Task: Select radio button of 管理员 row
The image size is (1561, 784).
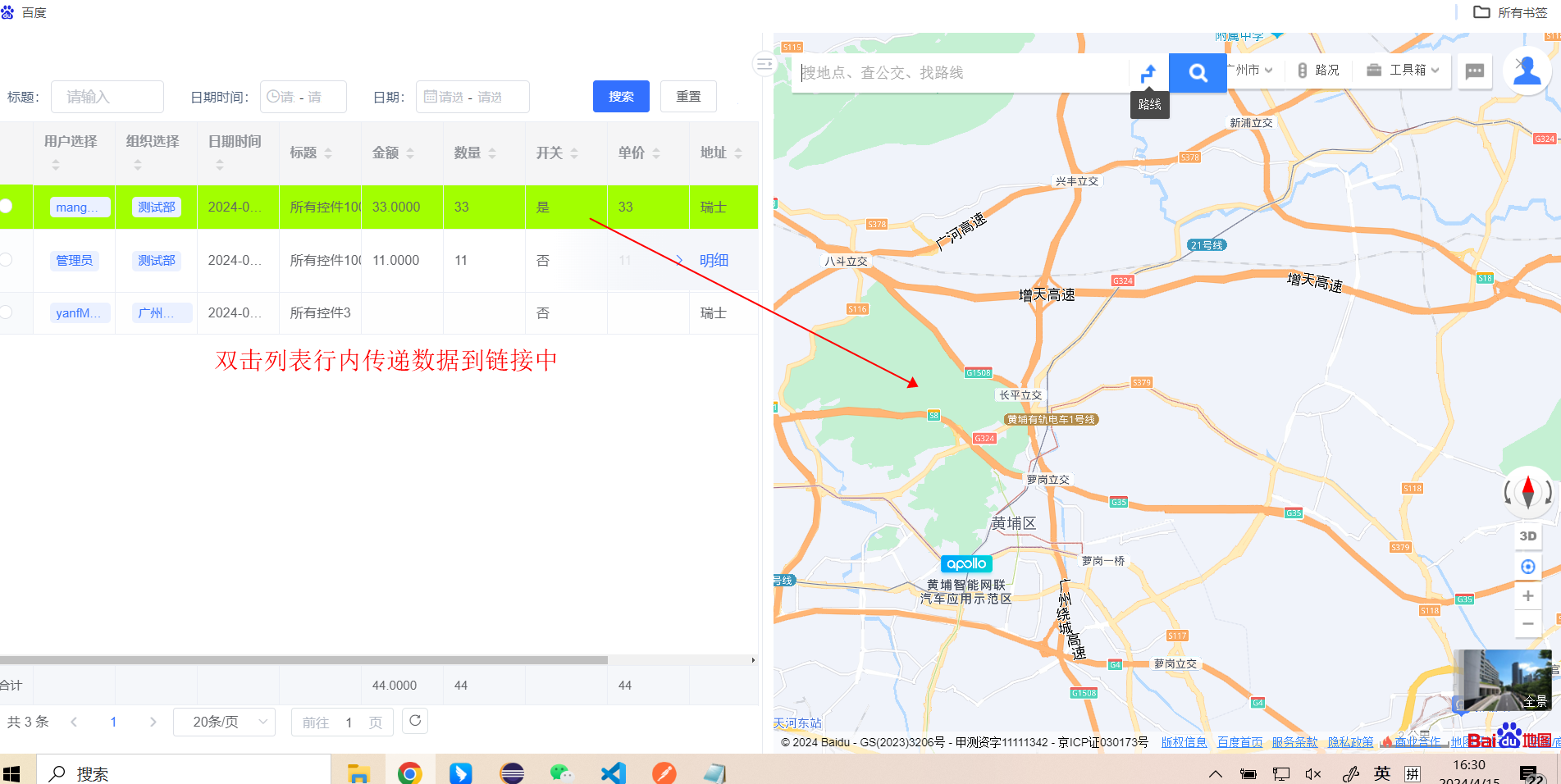Action: point(7,260)
